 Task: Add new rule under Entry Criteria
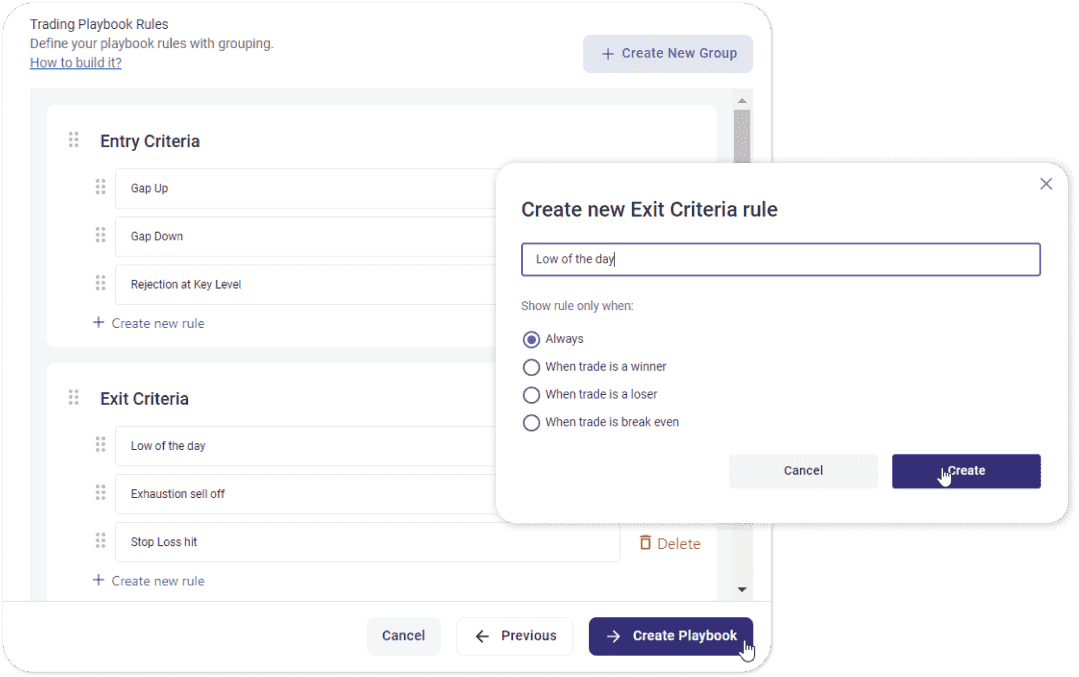pos(149,323)
